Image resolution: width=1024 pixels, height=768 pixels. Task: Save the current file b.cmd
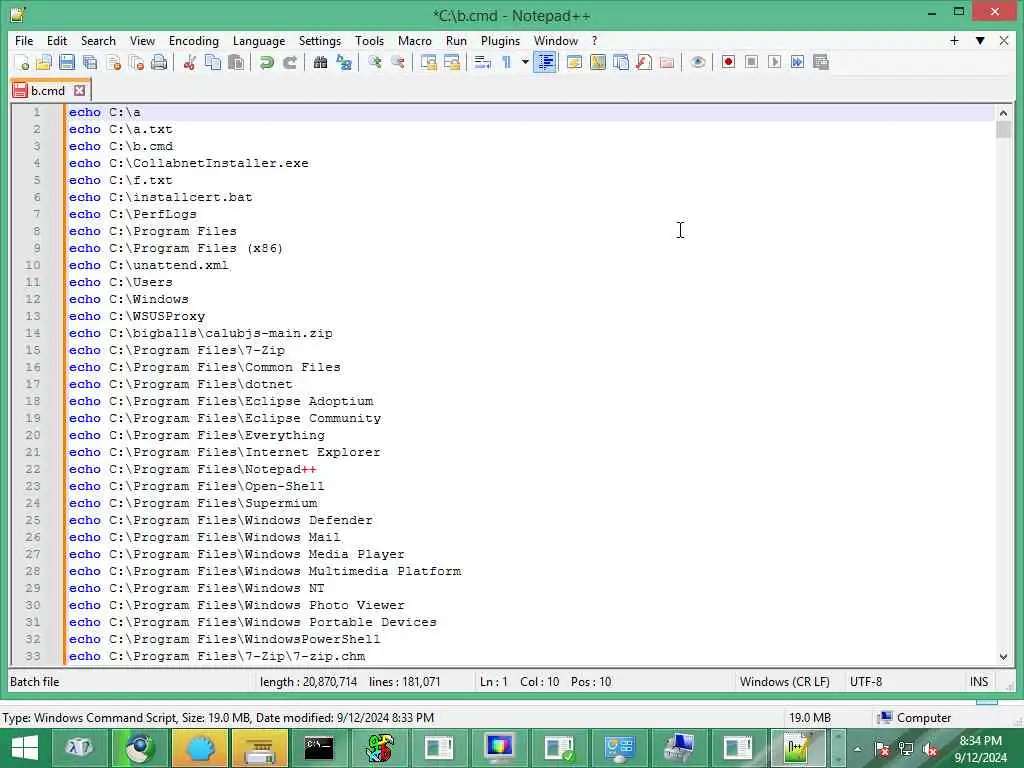tap(67, 62)
